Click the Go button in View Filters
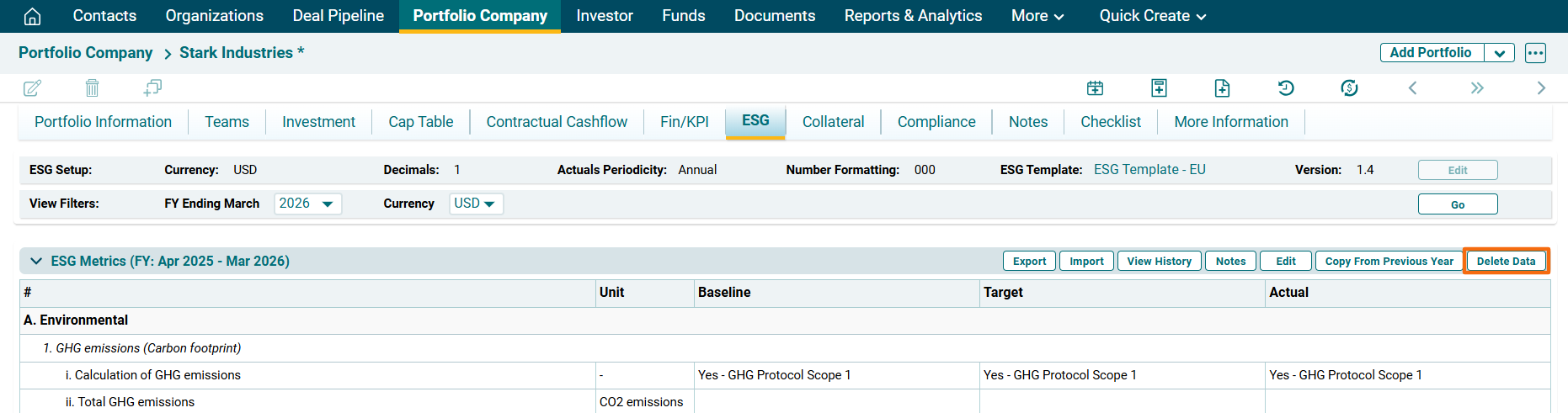The width and height of the screenshot is (1568, 413). pos(1457,204)
